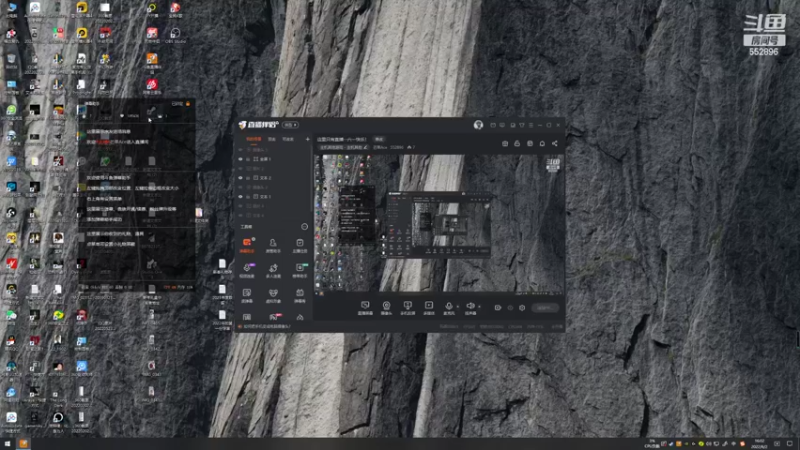Toggle the lock on the 文本 1 layer
Screen dimensions: 800x450
tap(248, 196)
